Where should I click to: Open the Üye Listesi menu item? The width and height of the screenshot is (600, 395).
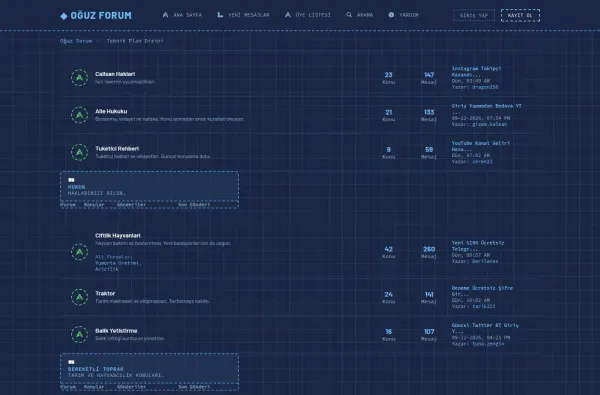[308, 15]
